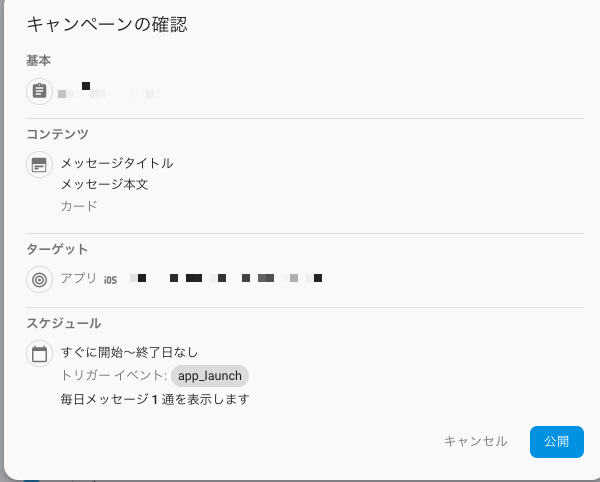This screenshot has height=482, width=600.
Task: Click the コンテンツ section heading
Action: point(57,134)
